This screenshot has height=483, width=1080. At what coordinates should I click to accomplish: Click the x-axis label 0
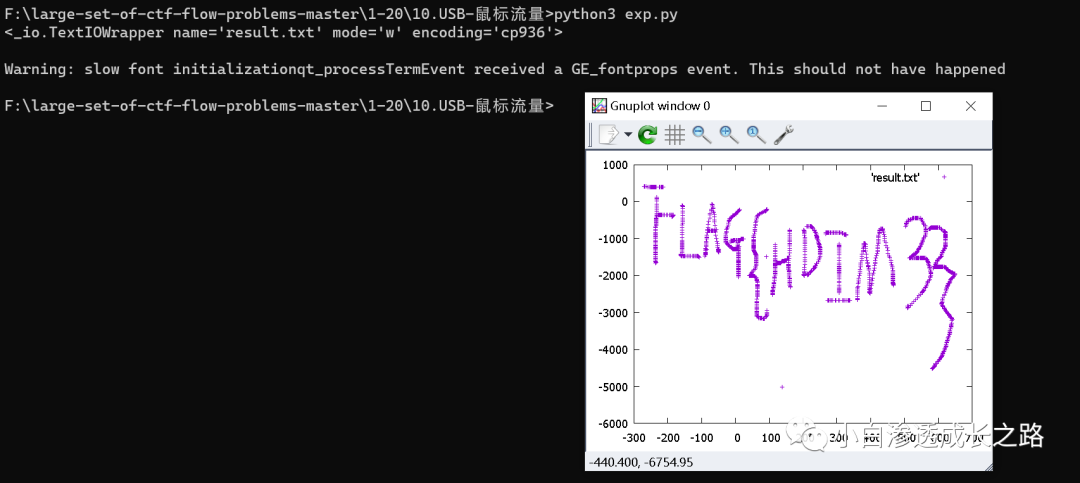[x=736, y=438]
